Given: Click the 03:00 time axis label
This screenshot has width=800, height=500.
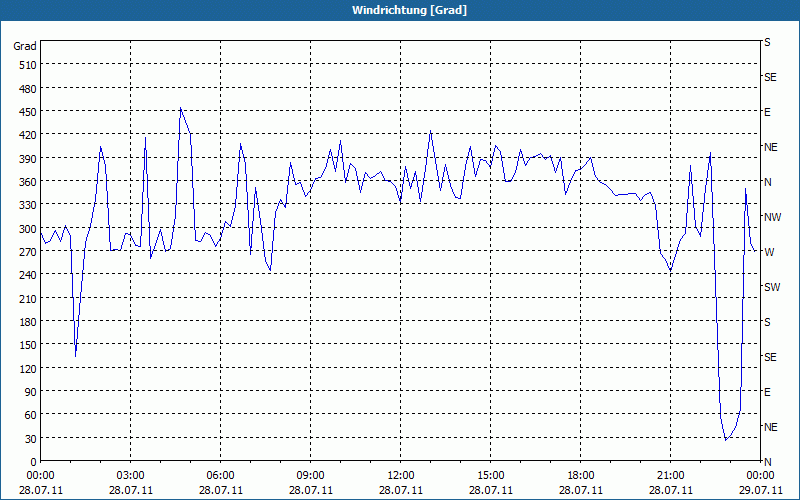Looking at the screenshot, I should [x=131, y=476].
